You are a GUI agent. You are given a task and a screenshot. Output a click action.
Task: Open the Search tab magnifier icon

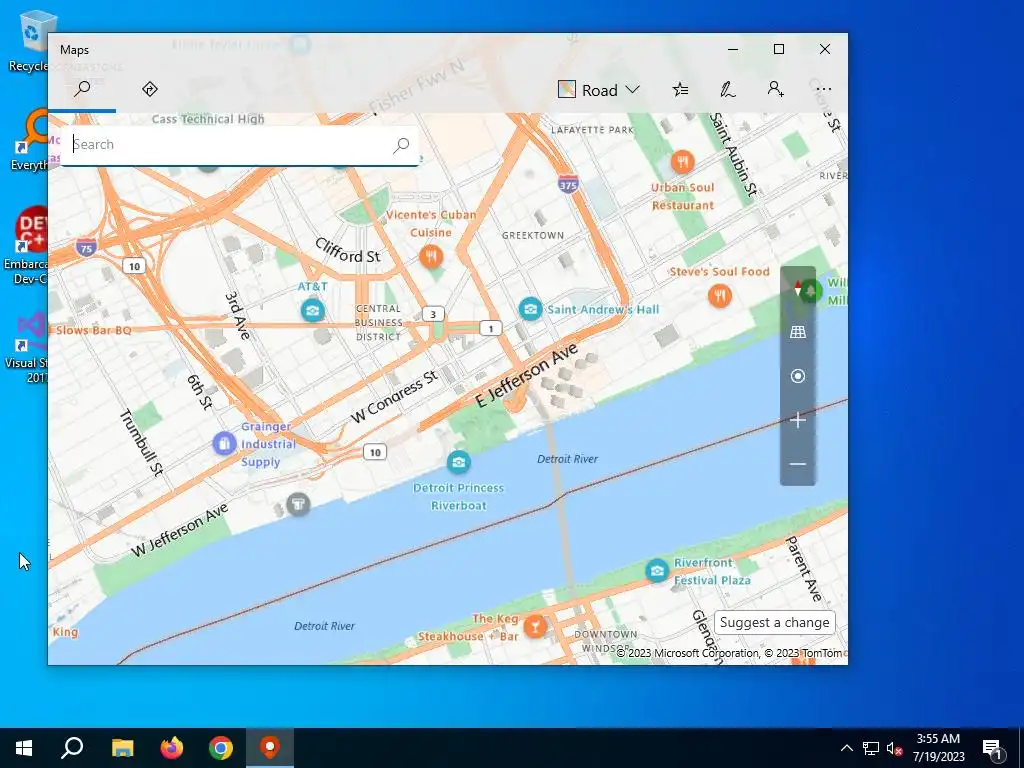(x=82, y=89)
